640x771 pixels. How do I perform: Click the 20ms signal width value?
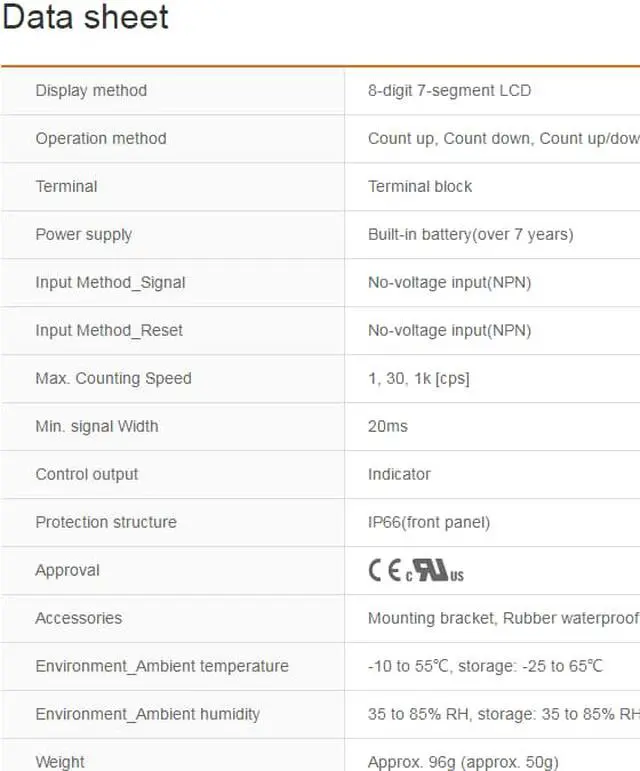click(x=388, y=426)
